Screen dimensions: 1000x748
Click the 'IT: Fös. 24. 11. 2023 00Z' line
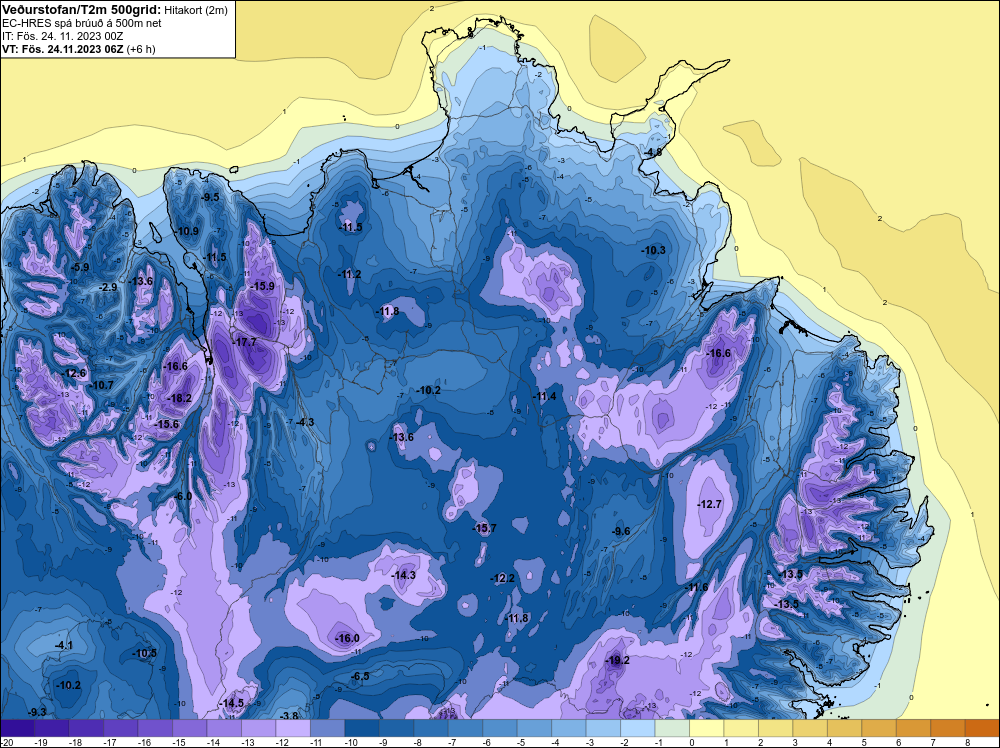click(62, 36)
